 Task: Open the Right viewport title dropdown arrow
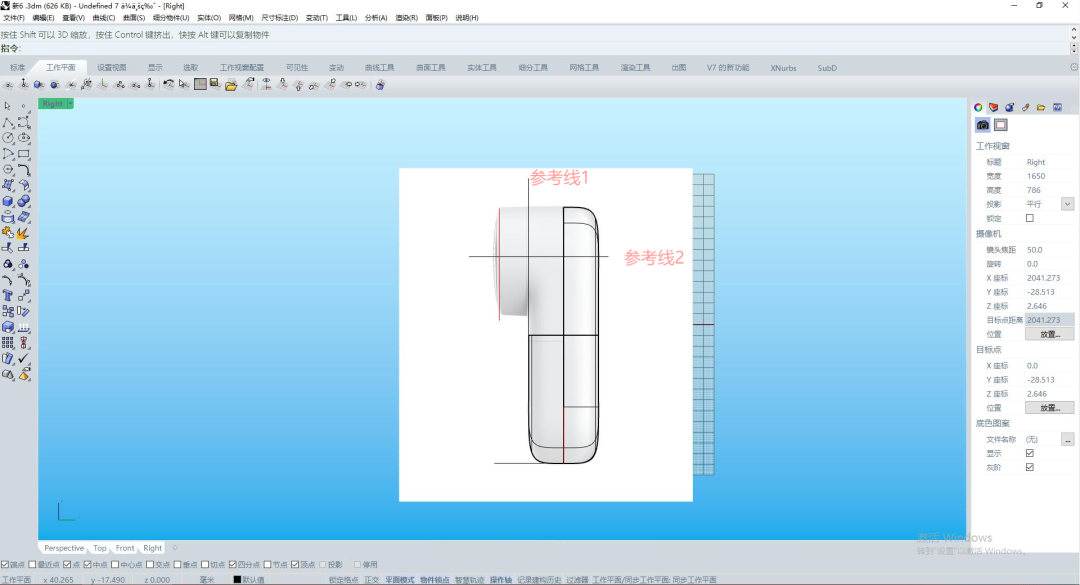point(69,103)
